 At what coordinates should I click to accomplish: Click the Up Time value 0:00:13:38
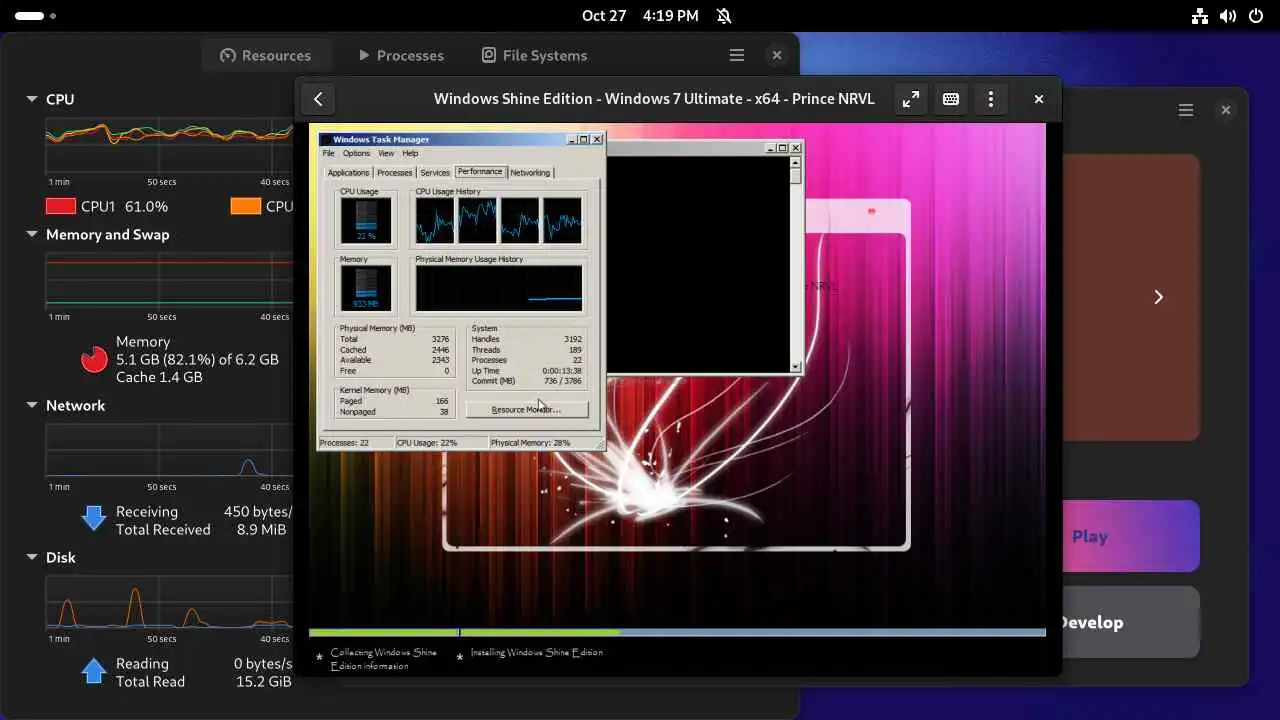tap(562, 371)
